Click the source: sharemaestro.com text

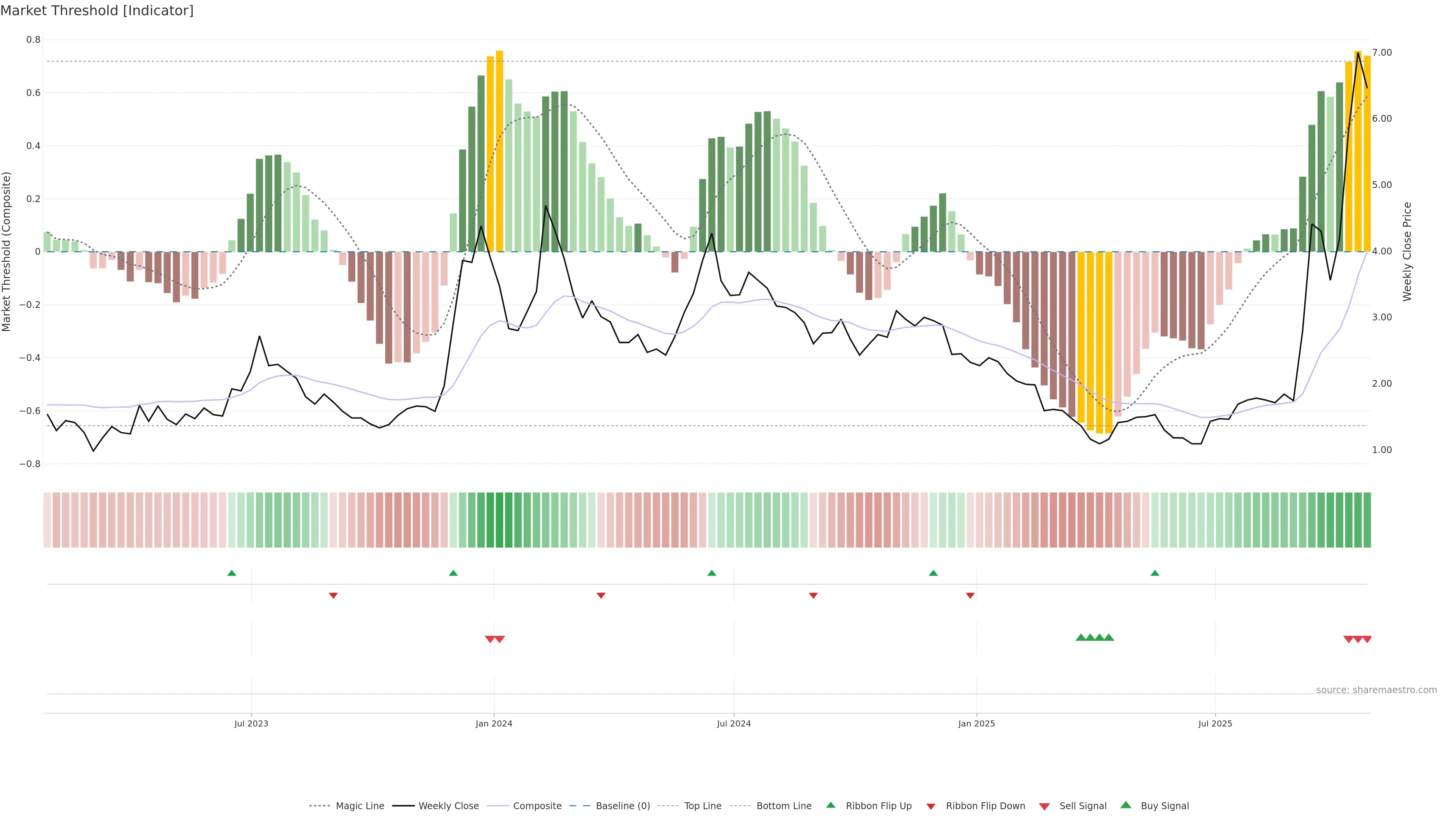click(1376, 690)
